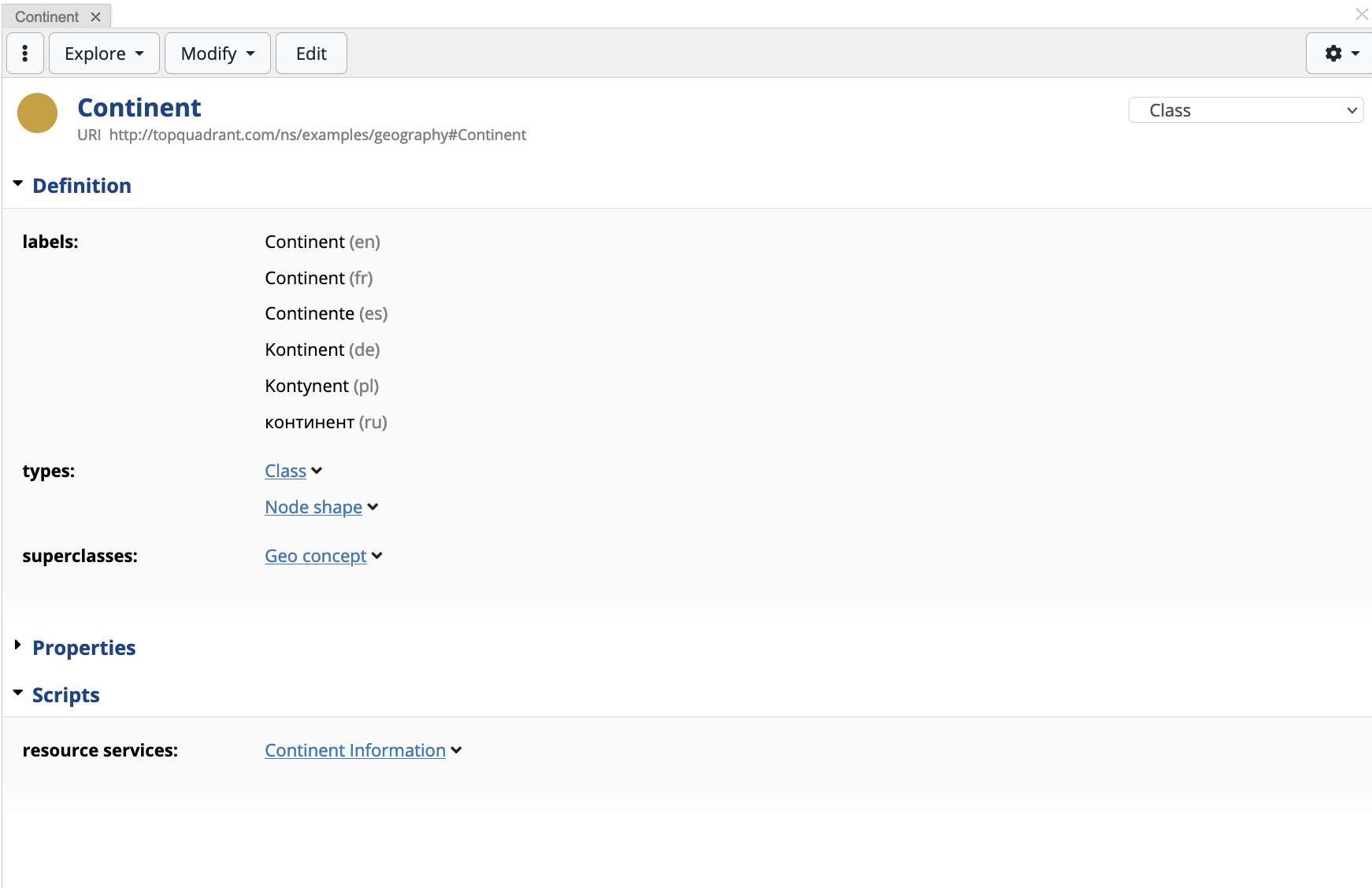
Task: Open the Node shape link
Action: (x=313, y=506)
